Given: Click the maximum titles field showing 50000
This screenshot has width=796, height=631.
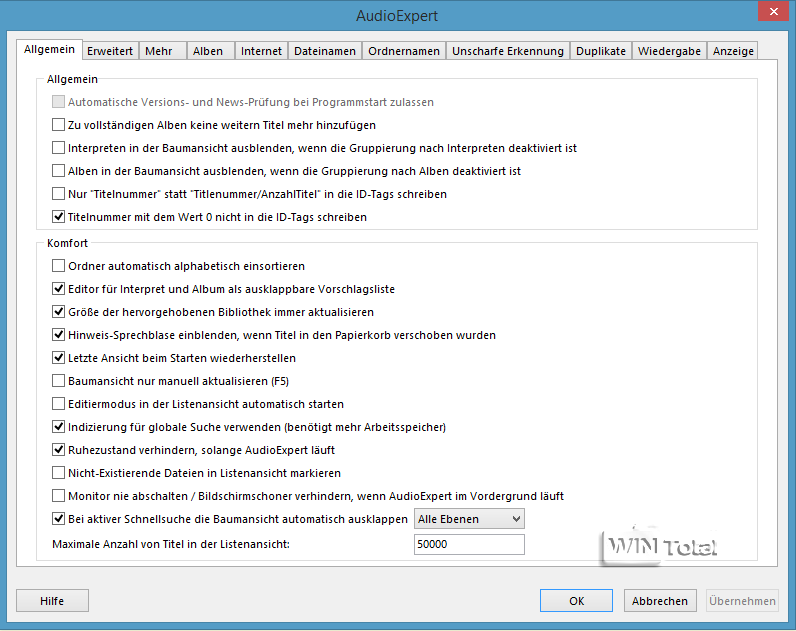Looking at the screenshot, I should [469, 544].
